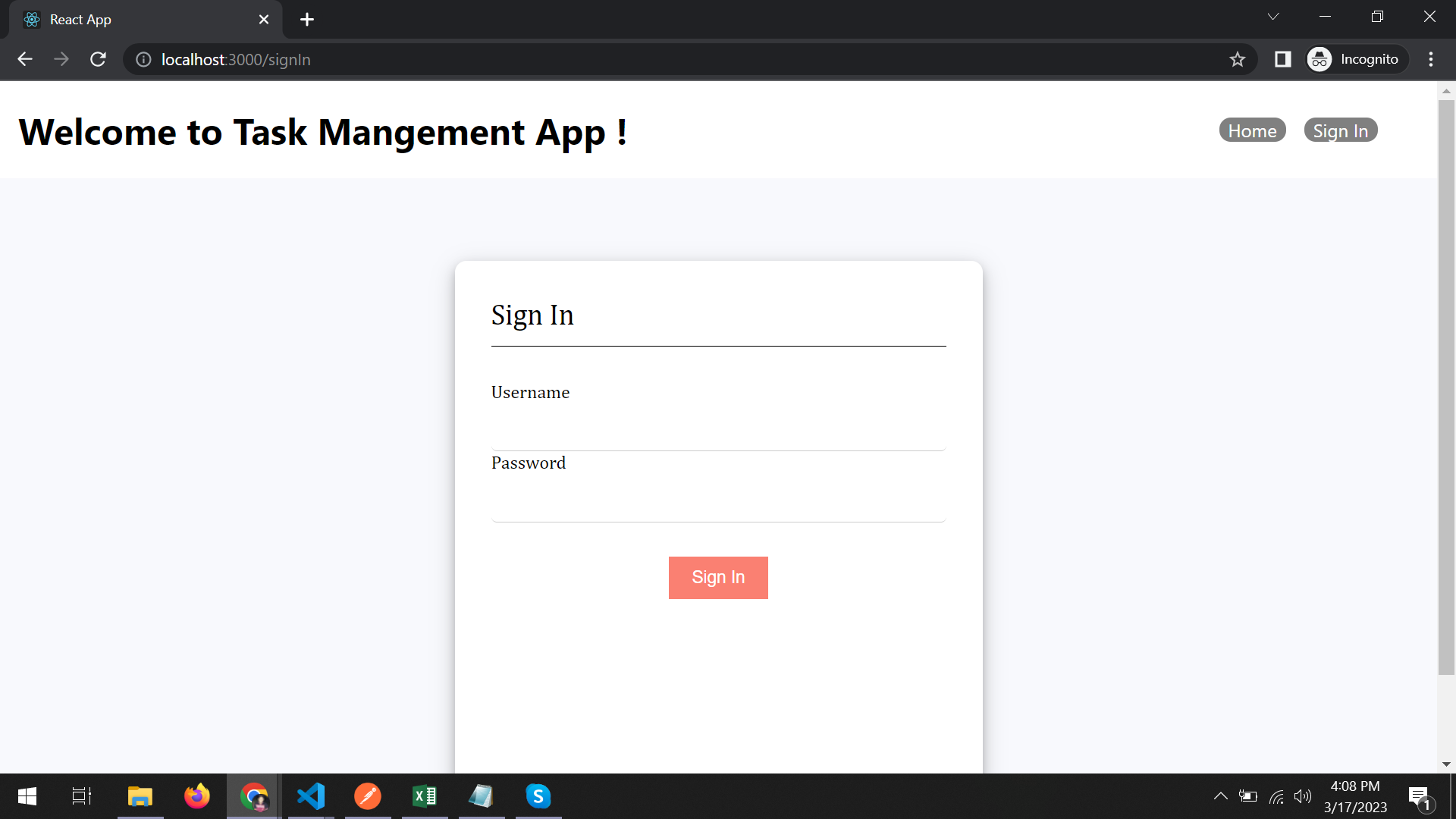Reload the current page
The height and width of the screenshot is (819, 1456).
[98, 59]
